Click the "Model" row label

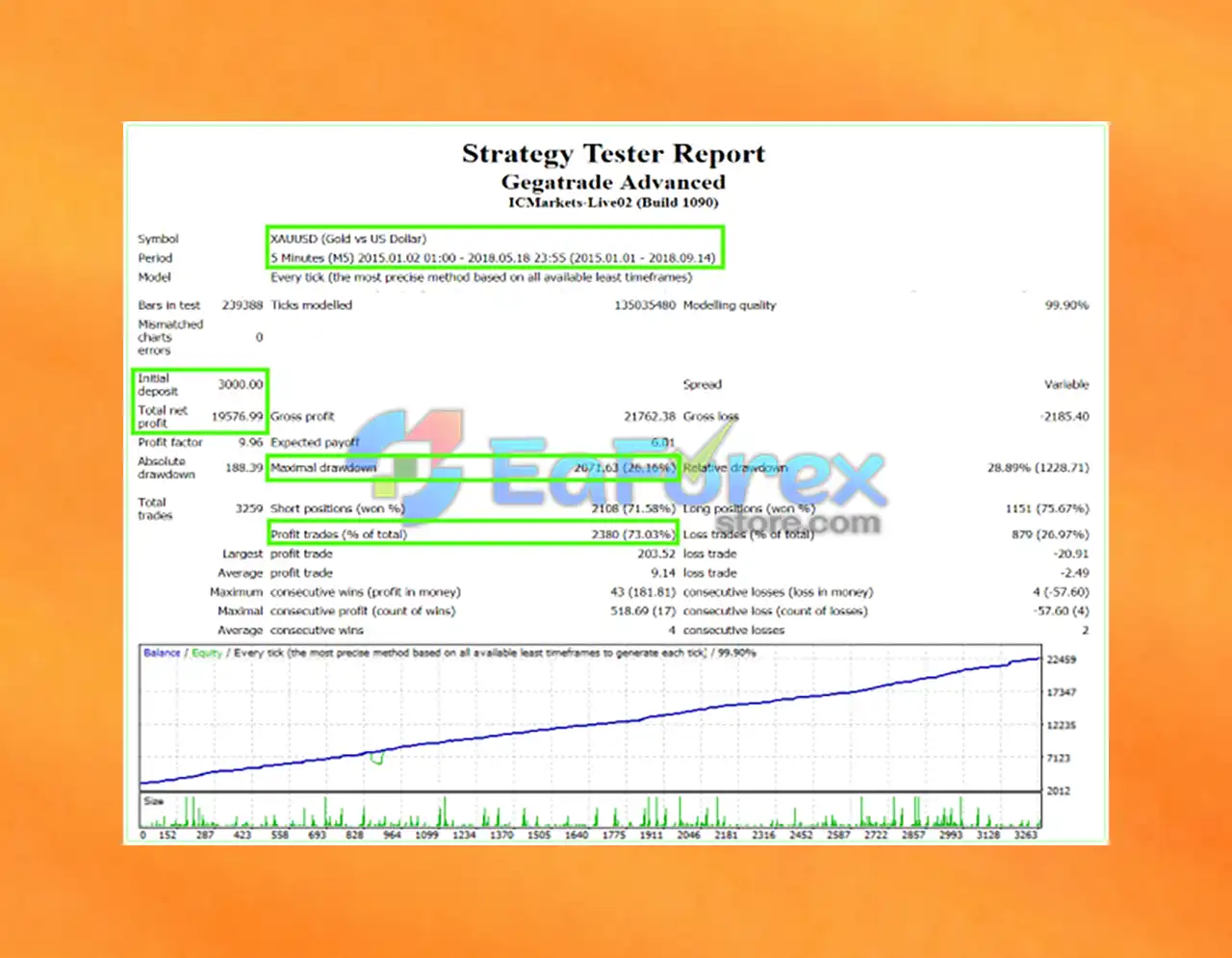(154, 277)
